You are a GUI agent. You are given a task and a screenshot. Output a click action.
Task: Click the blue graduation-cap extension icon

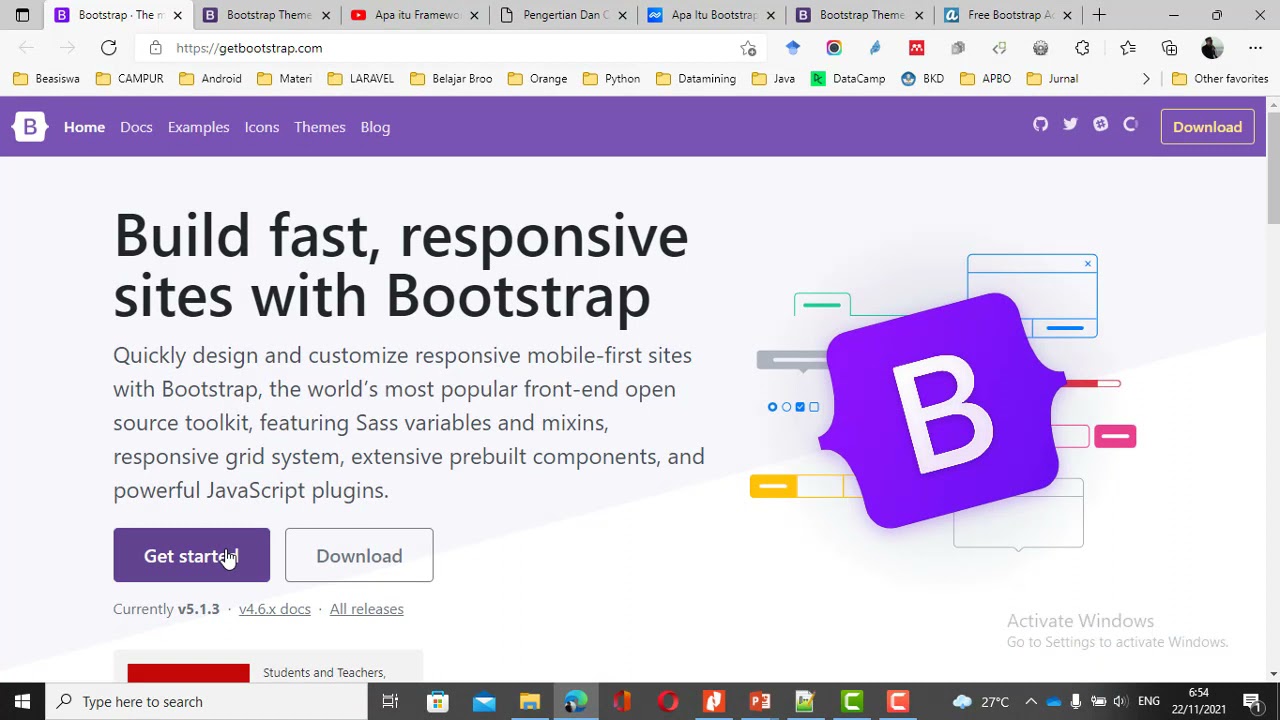(x=793, y=48)
